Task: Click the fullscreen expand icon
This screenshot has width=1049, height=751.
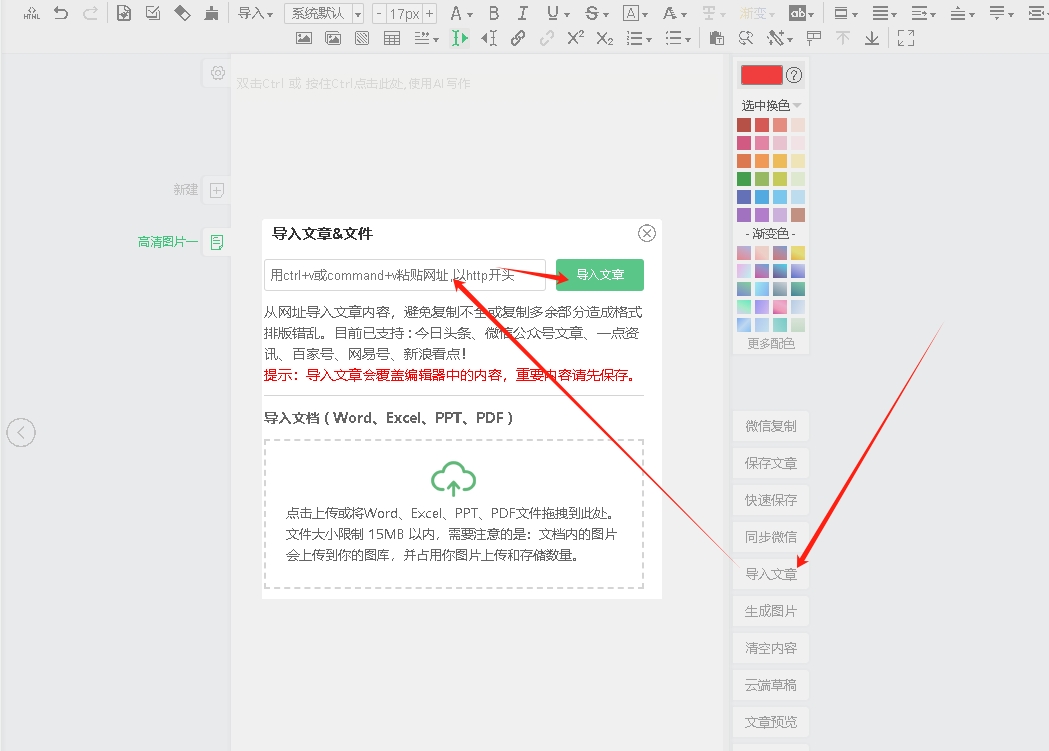Action: coord(906,38)
